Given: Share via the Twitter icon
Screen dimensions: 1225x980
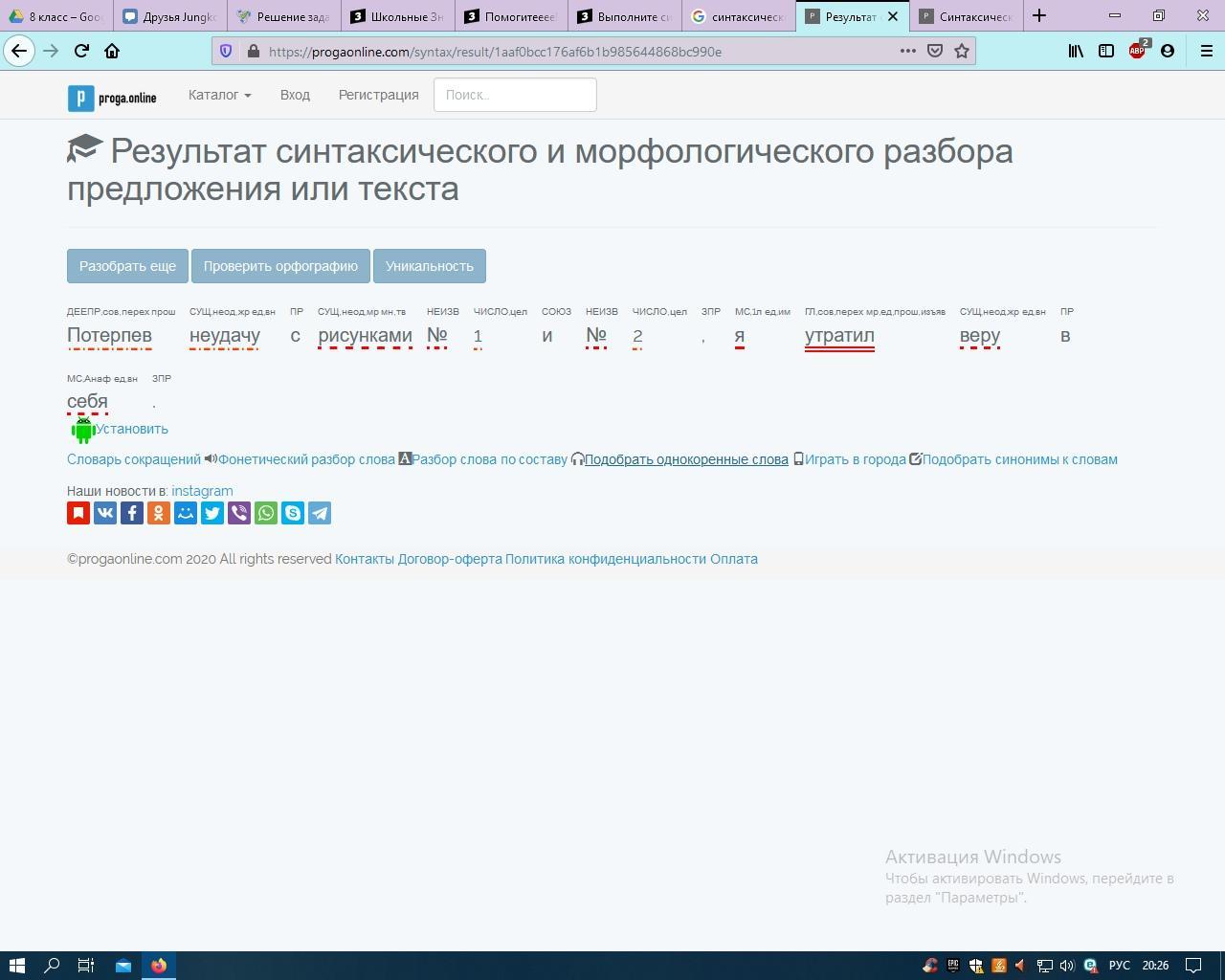Looking at the screenshot, I should pos(212,513).
